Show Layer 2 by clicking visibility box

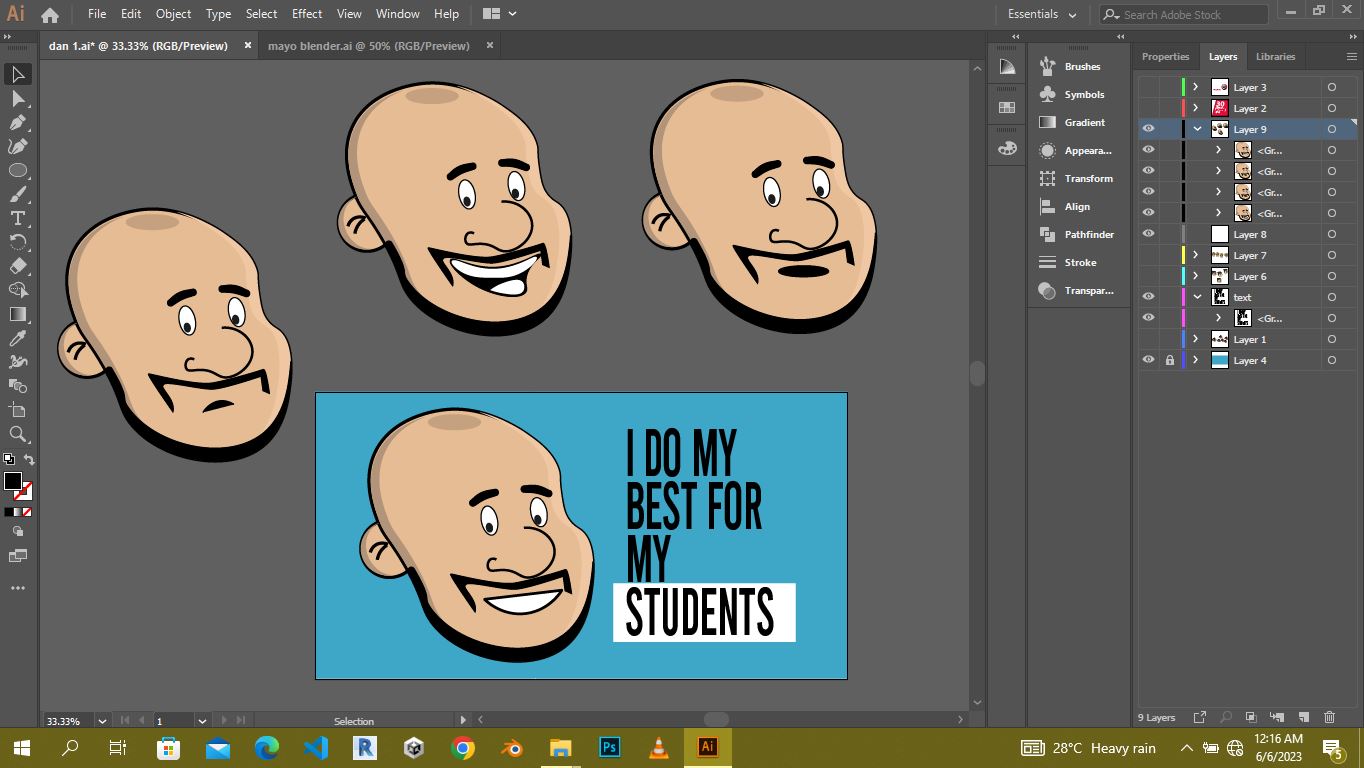[1148, 108]
